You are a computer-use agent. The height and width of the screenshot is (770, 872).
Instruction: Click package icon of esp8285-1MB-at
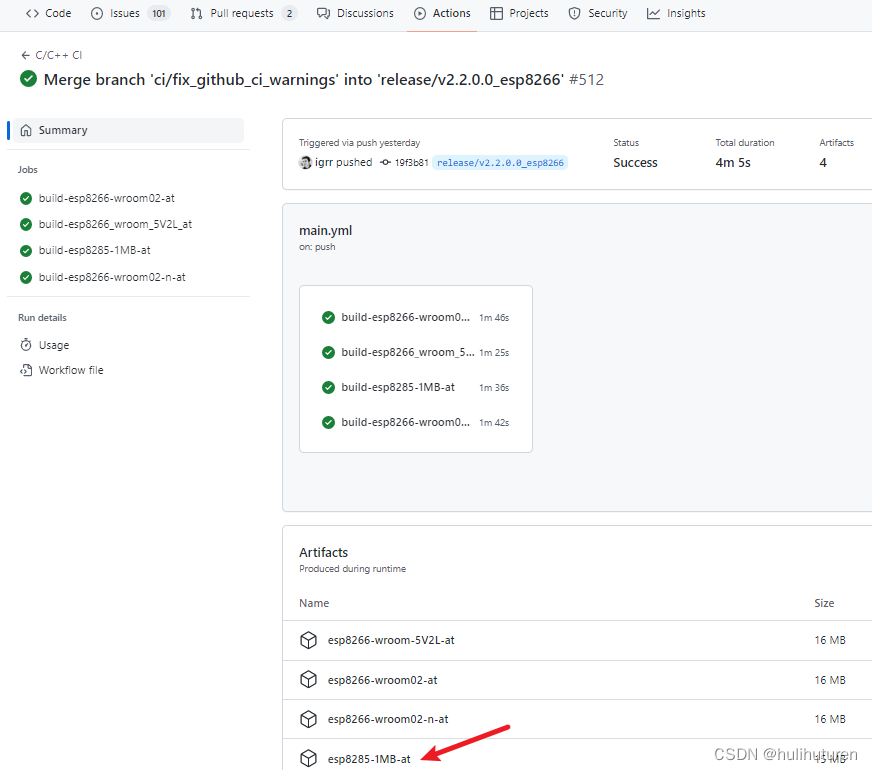(309, 758)
